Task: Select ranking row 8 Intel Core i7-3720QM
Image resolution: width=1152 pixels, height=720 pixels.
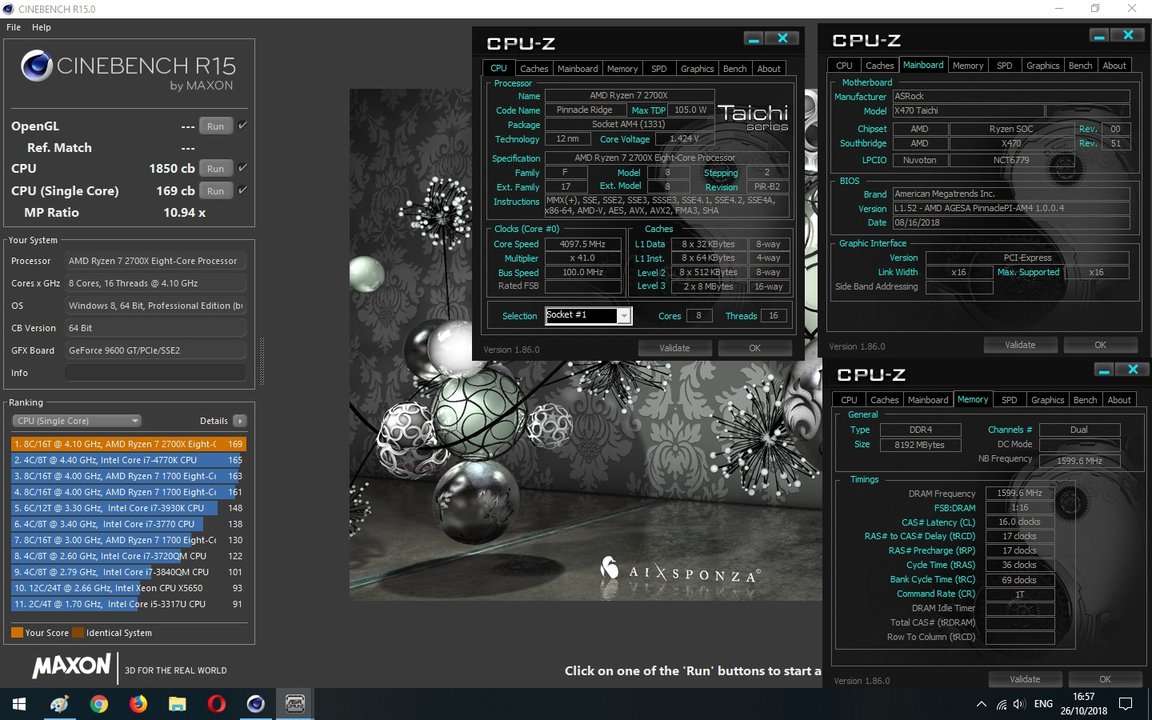Action: (129, 556)
